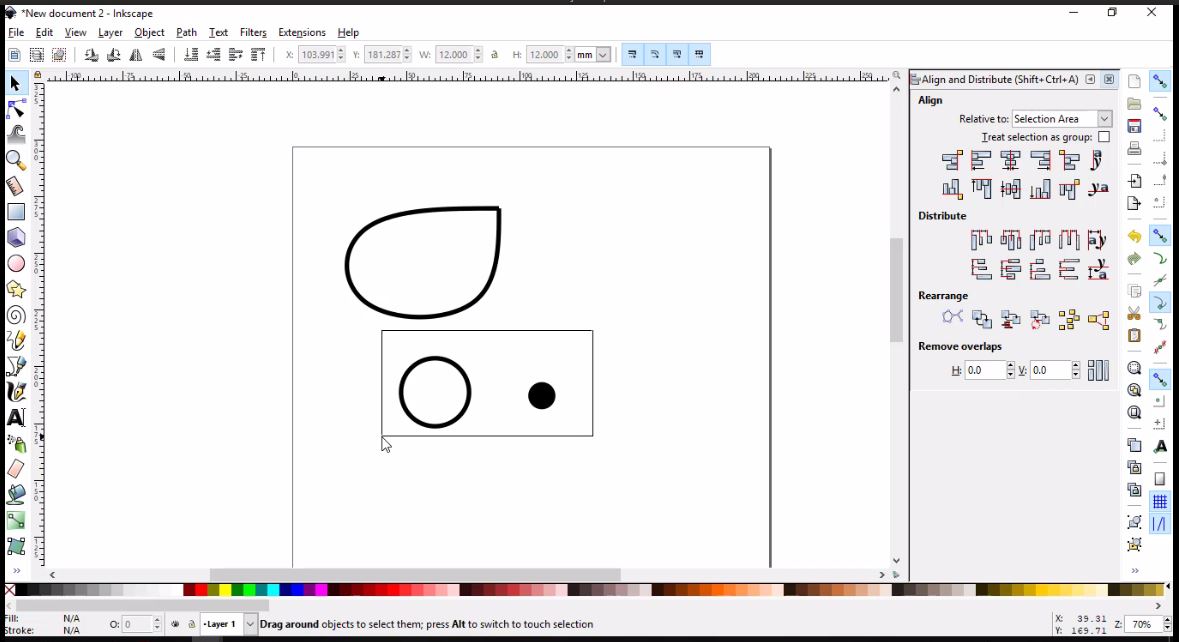Open the Relative to Selection Area dropdown
Image resolution: width=1179 pixels, height=642 pixels.
pyautogui.click(x=1062, y=119)
